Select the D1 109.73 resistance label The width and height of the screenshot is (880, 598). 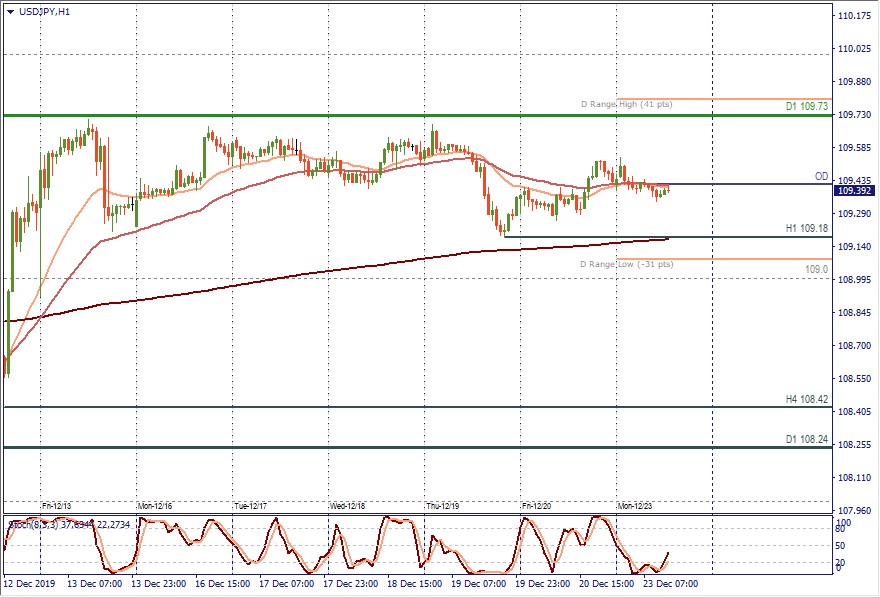pos(806,106)
